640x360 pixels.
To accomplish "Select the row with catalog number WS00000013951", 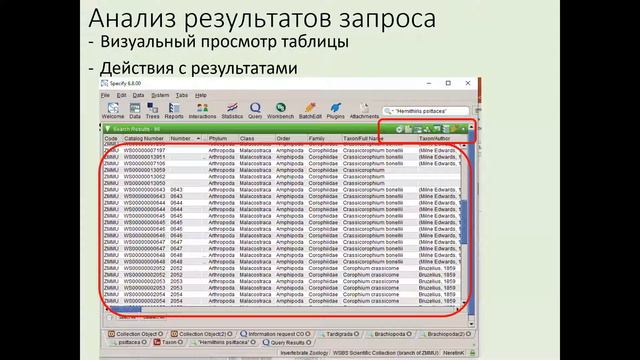I will coord(282,157).
